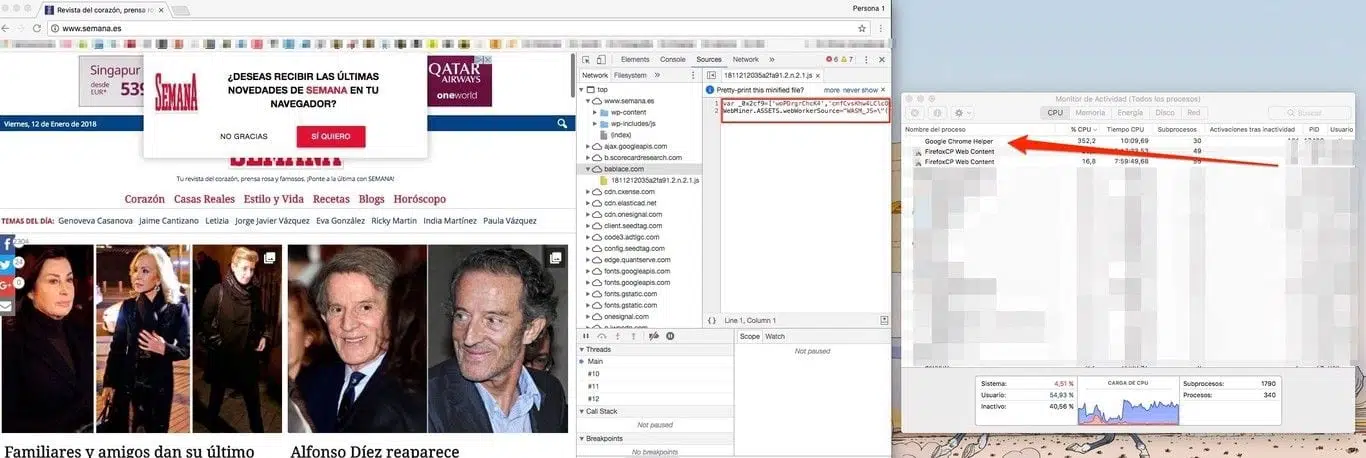Close the DevTools panel with the X
The height and width of the screenshot is (458, 1366).
click(883, 60)
